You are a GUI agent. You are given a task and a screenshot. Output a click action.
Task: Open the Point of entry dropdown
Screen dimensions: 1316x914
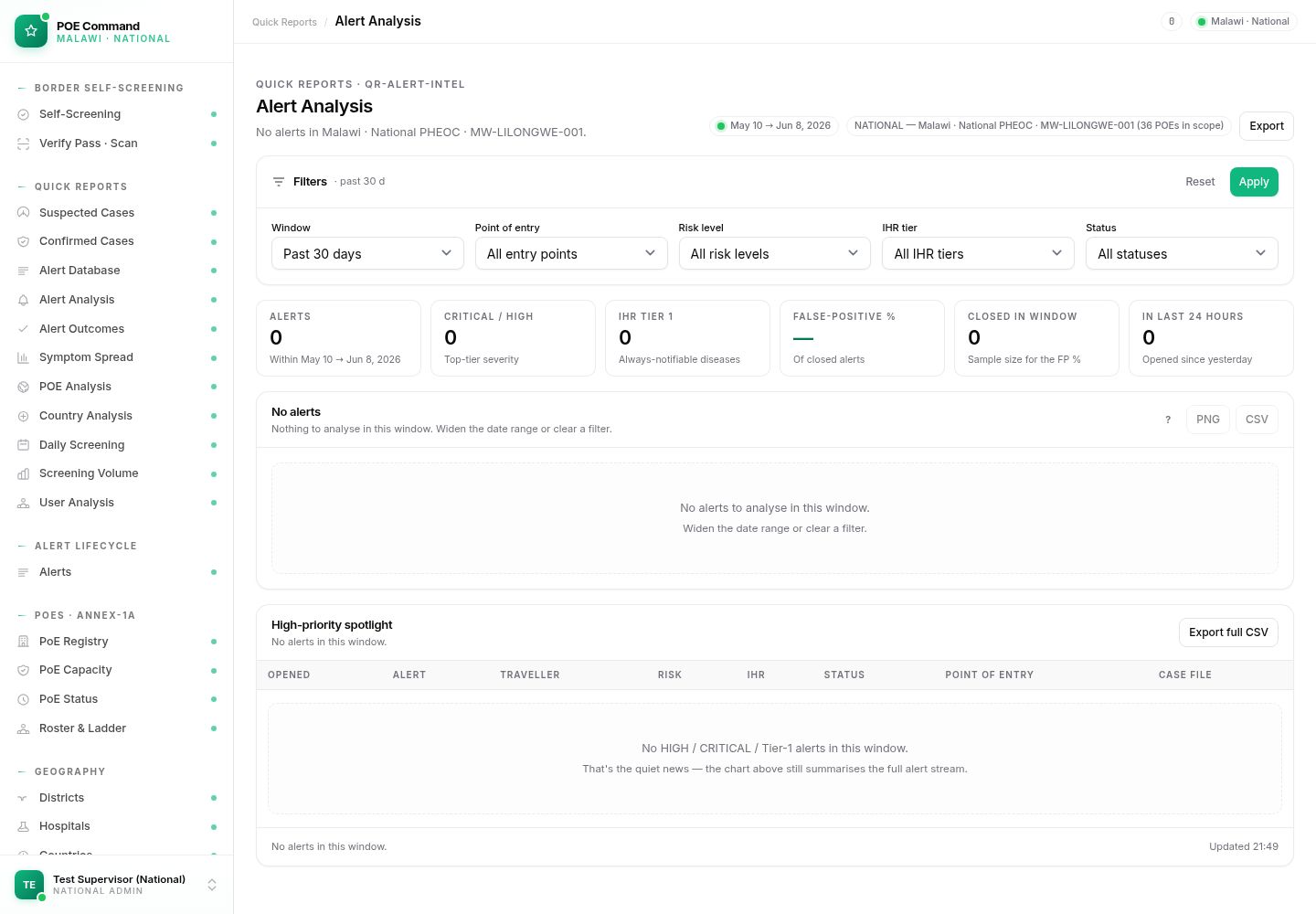click(x=571, y=253)
